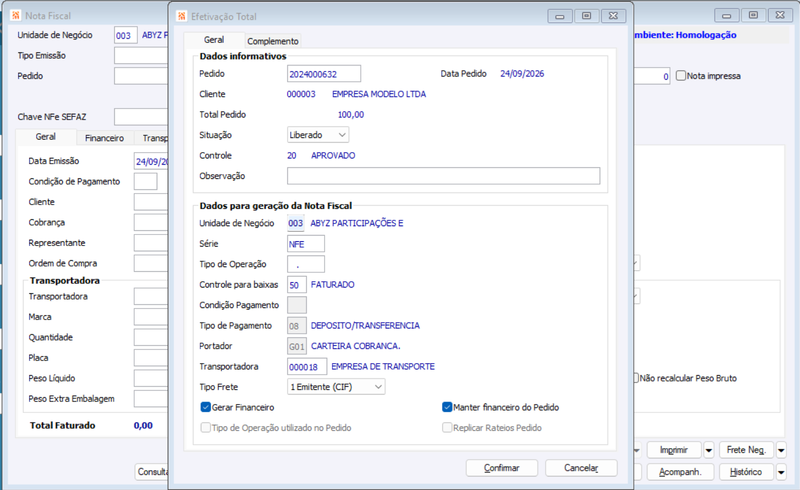Switch to the Complemento tab
This screenshot has height=490, width=800.
[272, 41]
